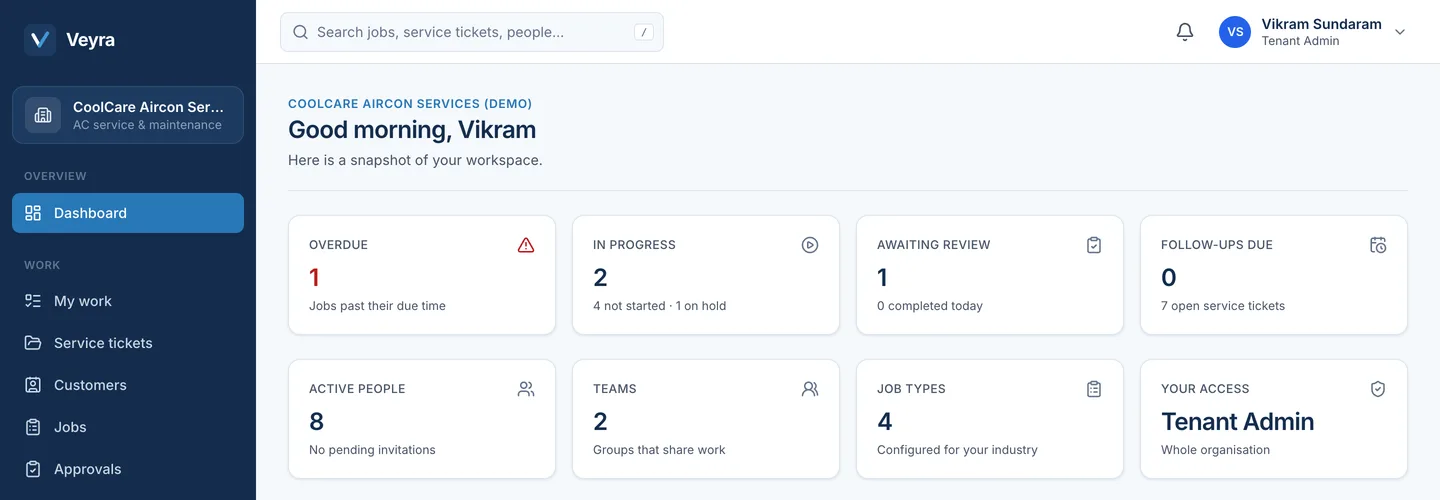Image resolution: width=1440 pixels, height=500 pixels.
Task: Click "Configured for your industry" text
Action: (x=957, y=450)
